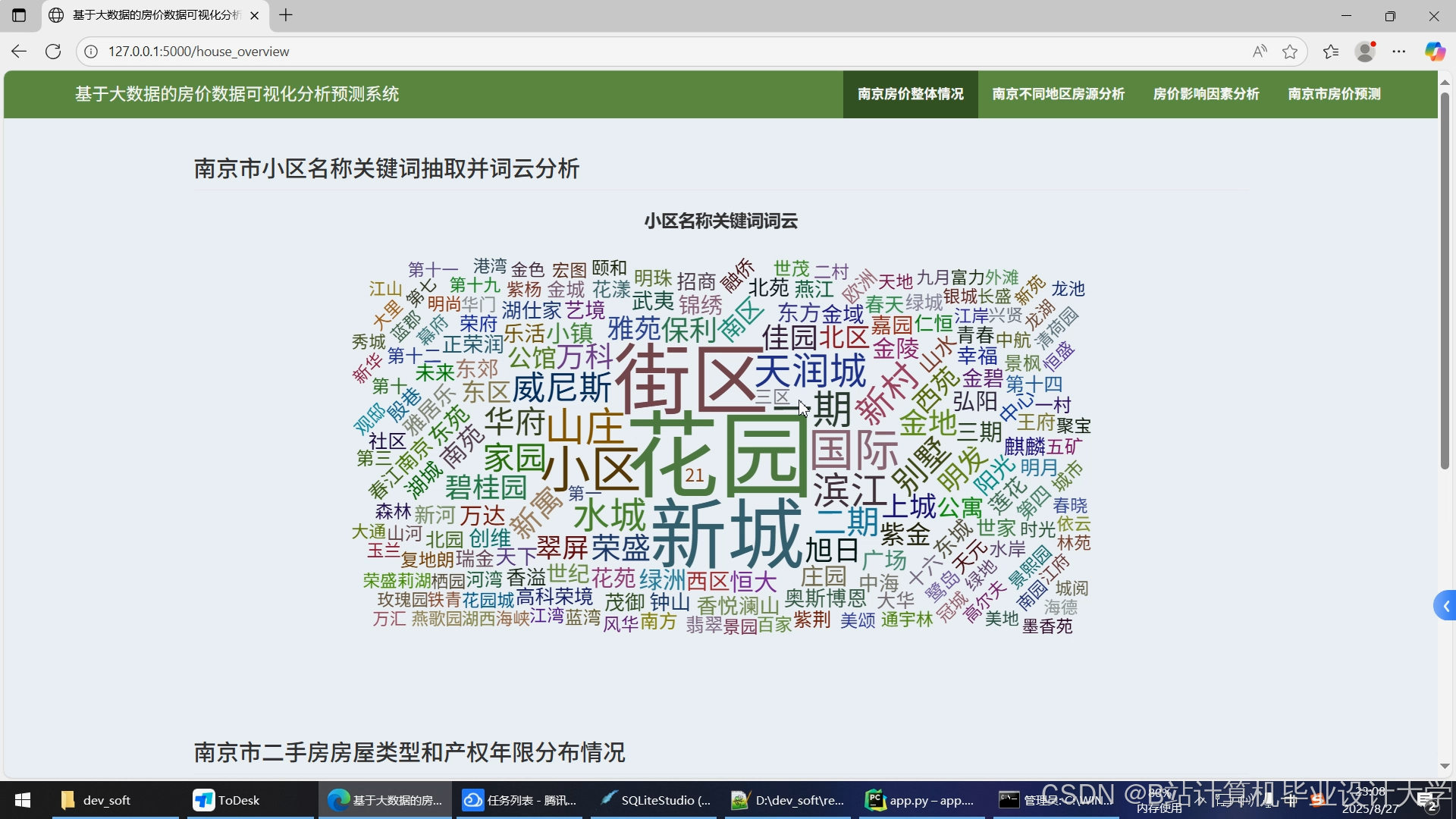Viewport: 1456px width, 819px height.
Task: Open the favorites list icon
Action: pos(1331,52)
